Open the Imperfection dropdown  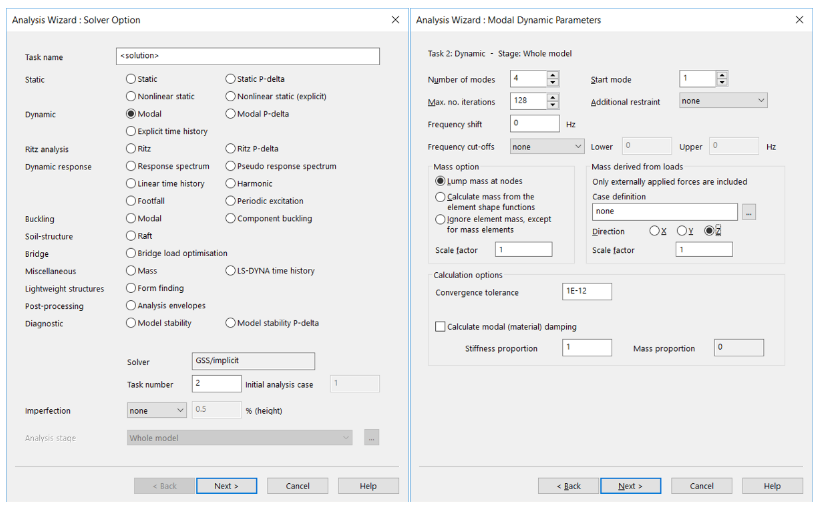(x=157, y=410)
